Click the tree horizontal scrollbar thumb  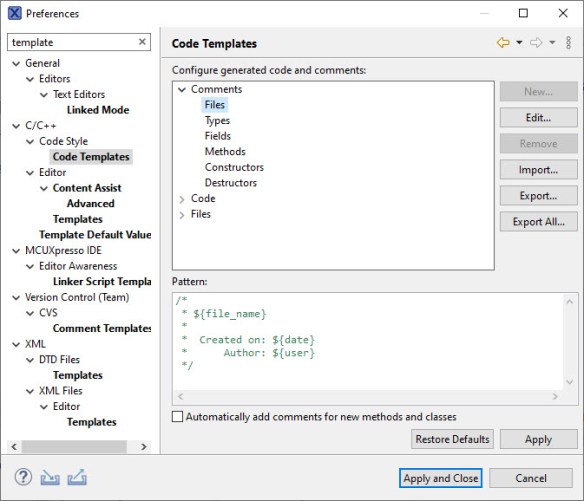[74, 446]
